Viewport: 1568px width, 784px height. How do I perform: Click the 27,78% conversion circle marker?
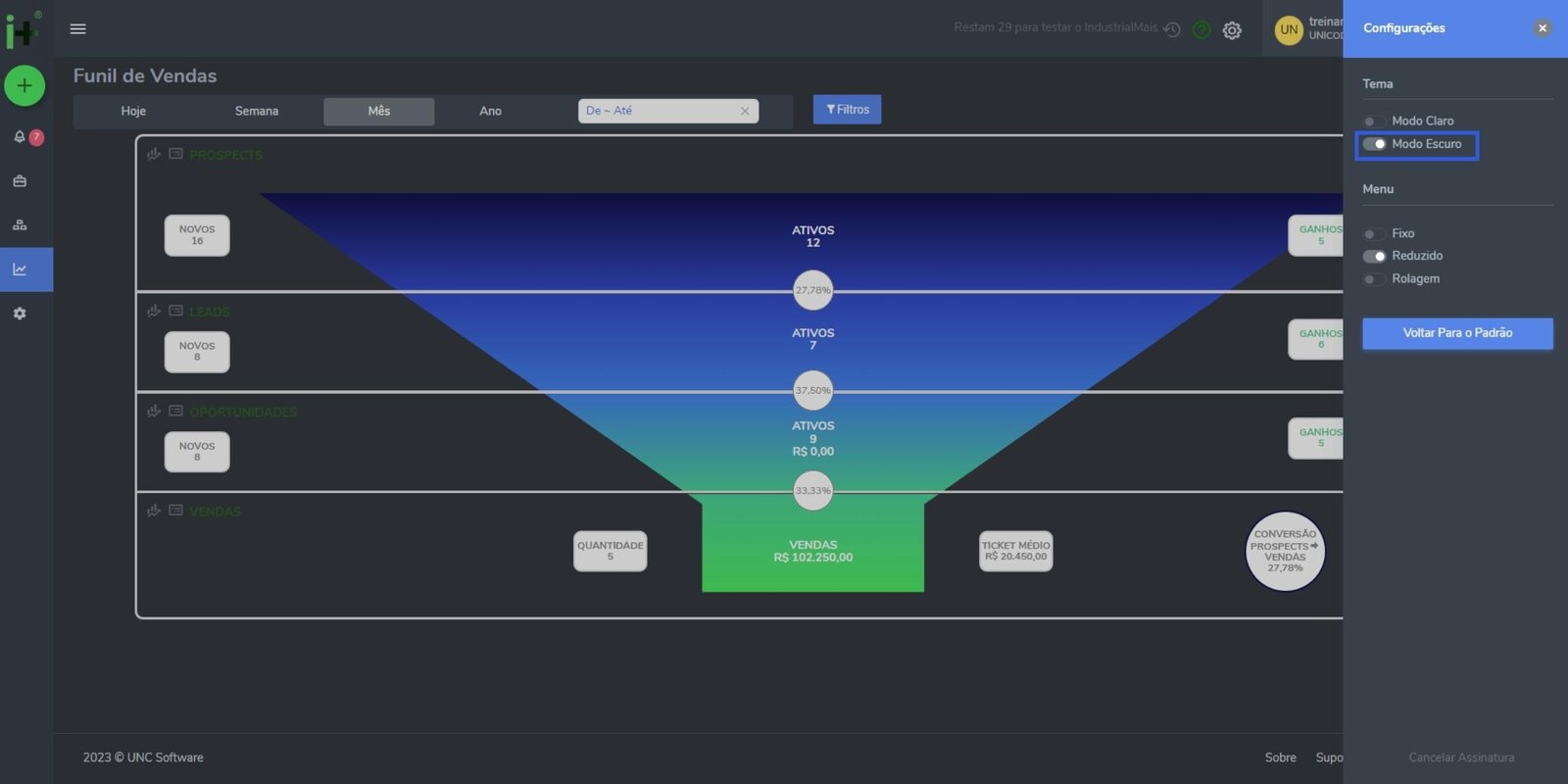click(812, 290)
